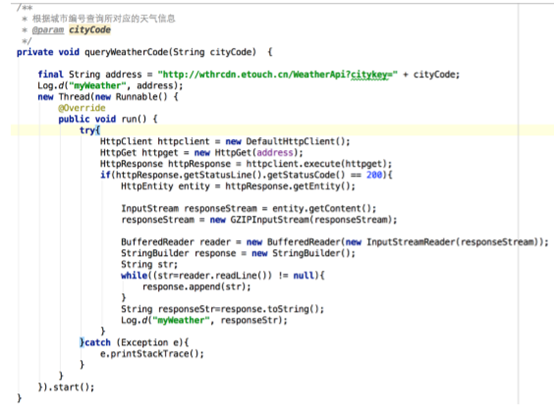Click String responseStr=response.toString() line
The width and height of the screenshot is (554, 417).
pyautogui.click(x=223, y=309)
